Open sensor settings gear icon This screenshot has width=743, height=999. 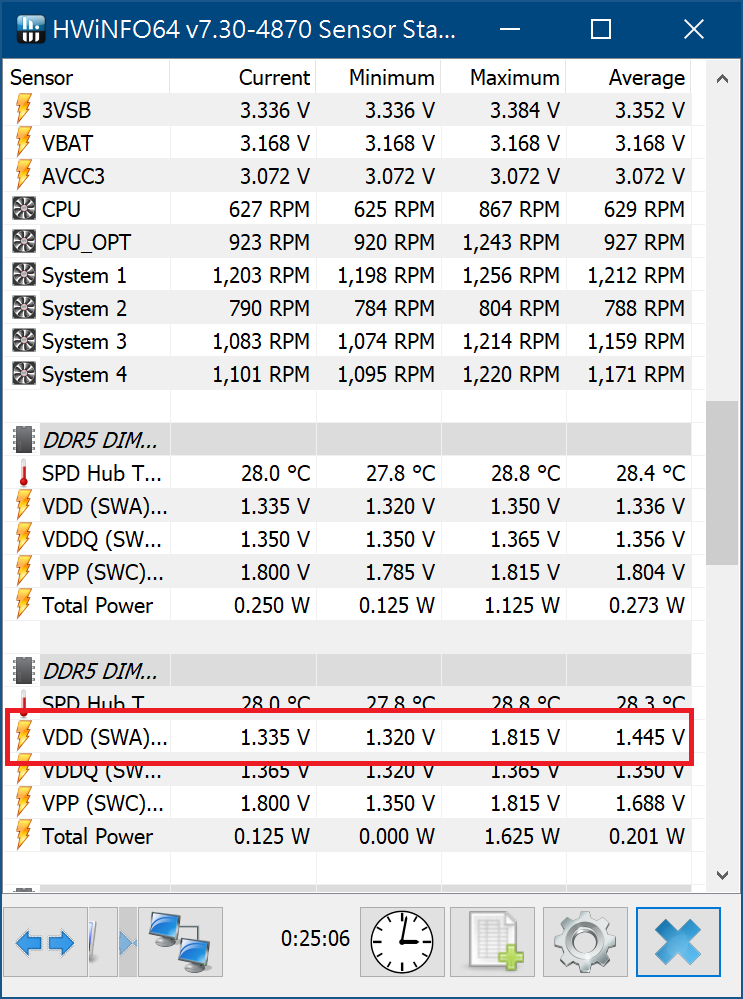[585, 942]
